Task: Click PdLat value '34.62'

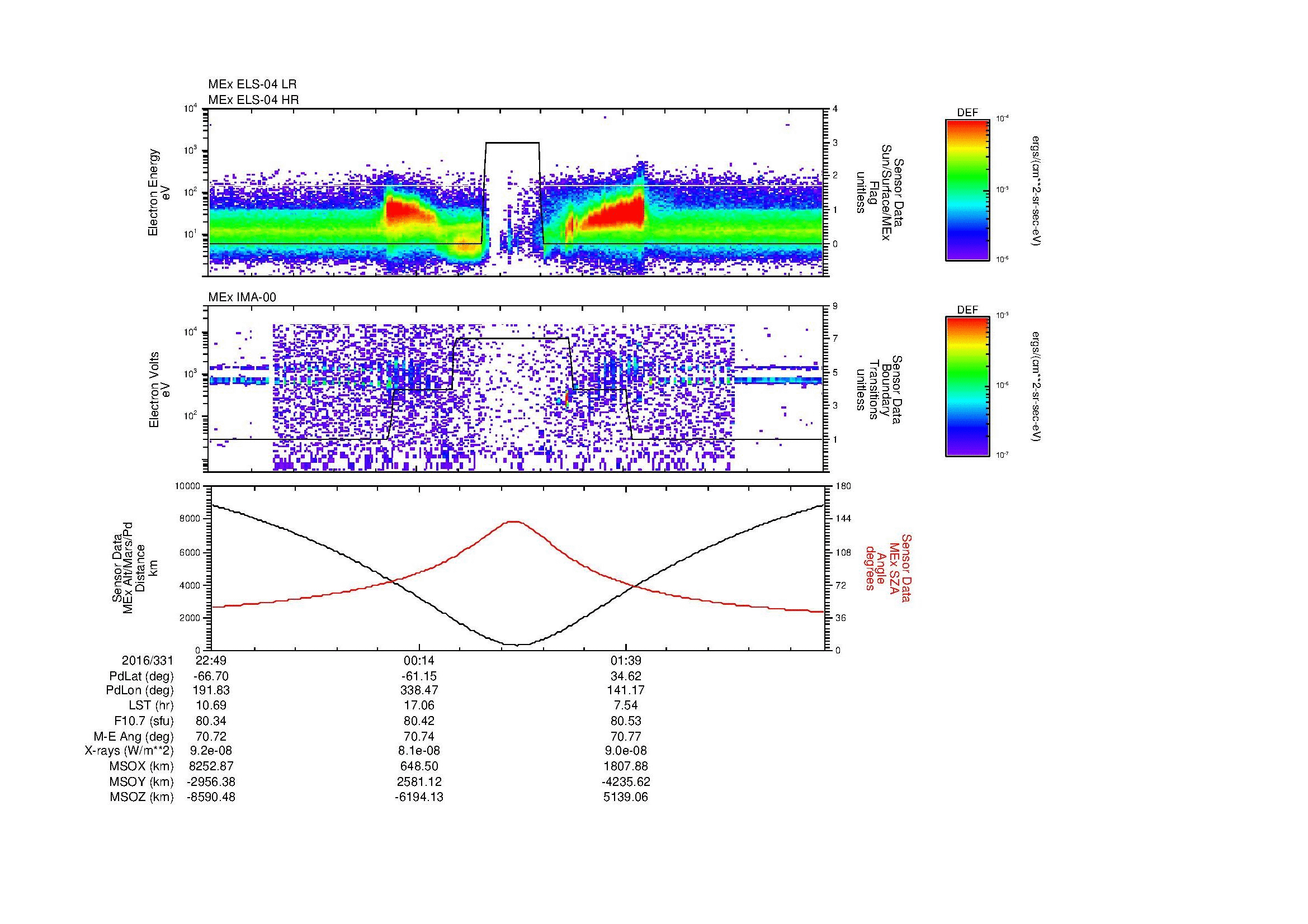Action: point(626,676)
